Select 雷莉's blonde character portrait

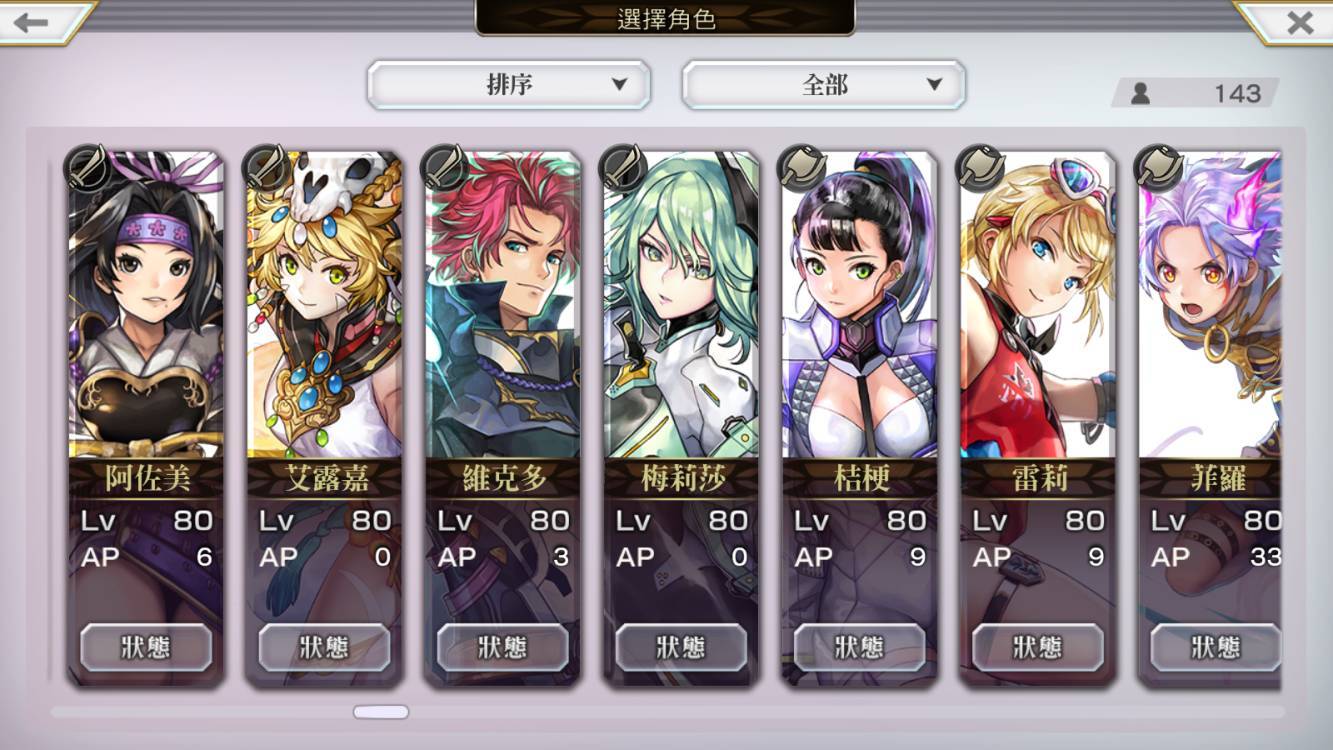1037,305
